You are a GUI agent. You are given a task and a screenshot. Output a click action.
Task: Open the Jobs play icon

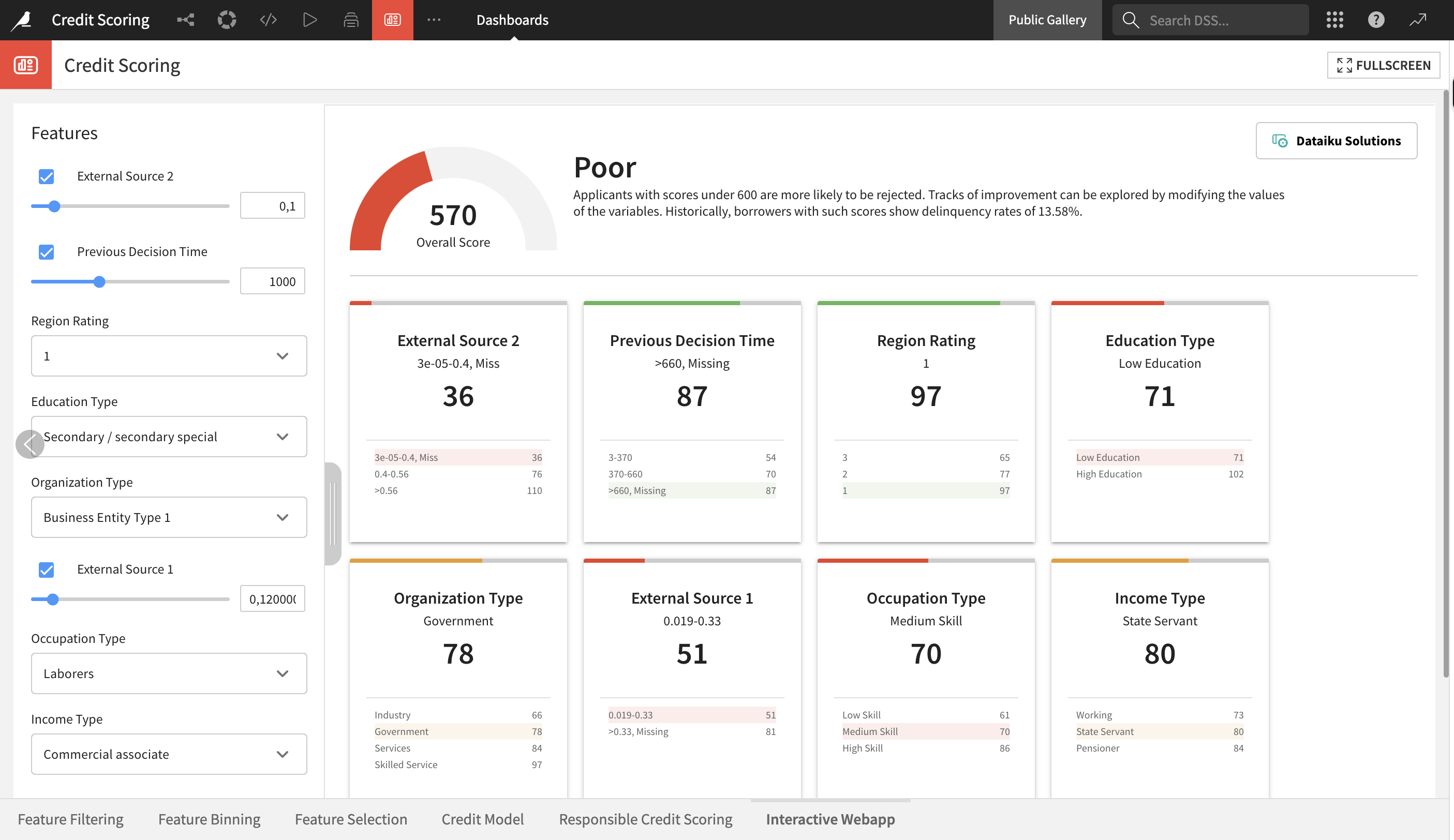point(310,19)
